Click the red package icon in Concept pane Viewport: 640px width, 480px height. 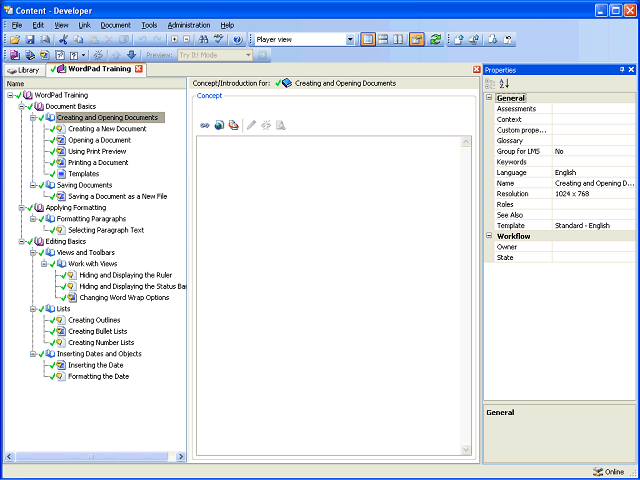[233, 125]
